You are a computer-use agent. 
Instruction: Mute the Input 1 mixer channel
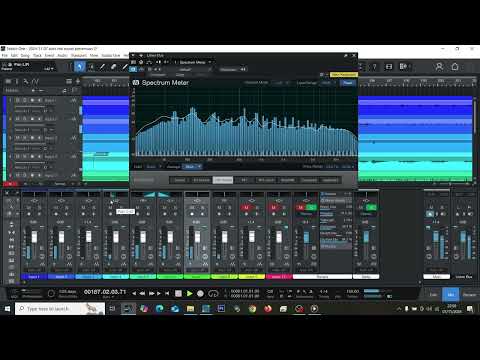click(29, 207)
